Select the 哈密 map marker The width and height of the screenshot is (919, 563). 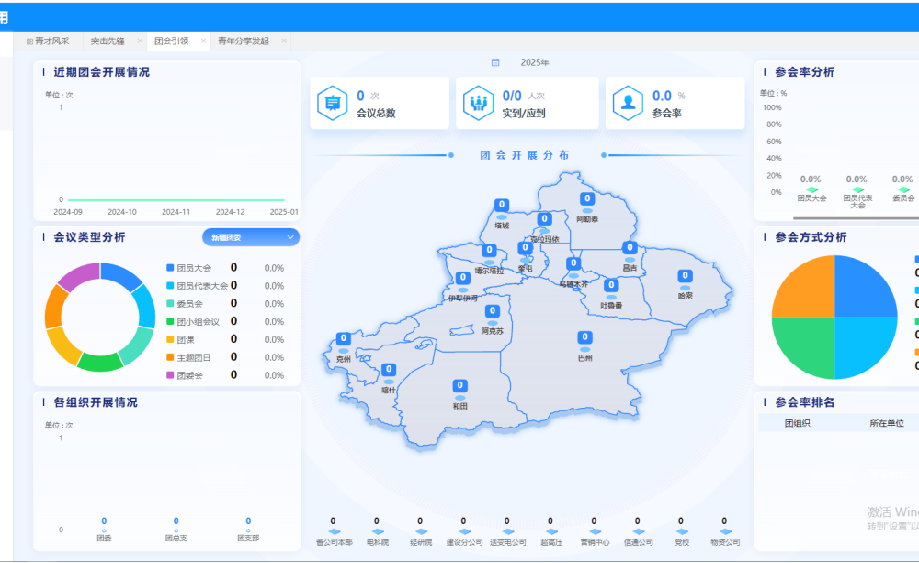pyautogui.click(x=685, y=277)
